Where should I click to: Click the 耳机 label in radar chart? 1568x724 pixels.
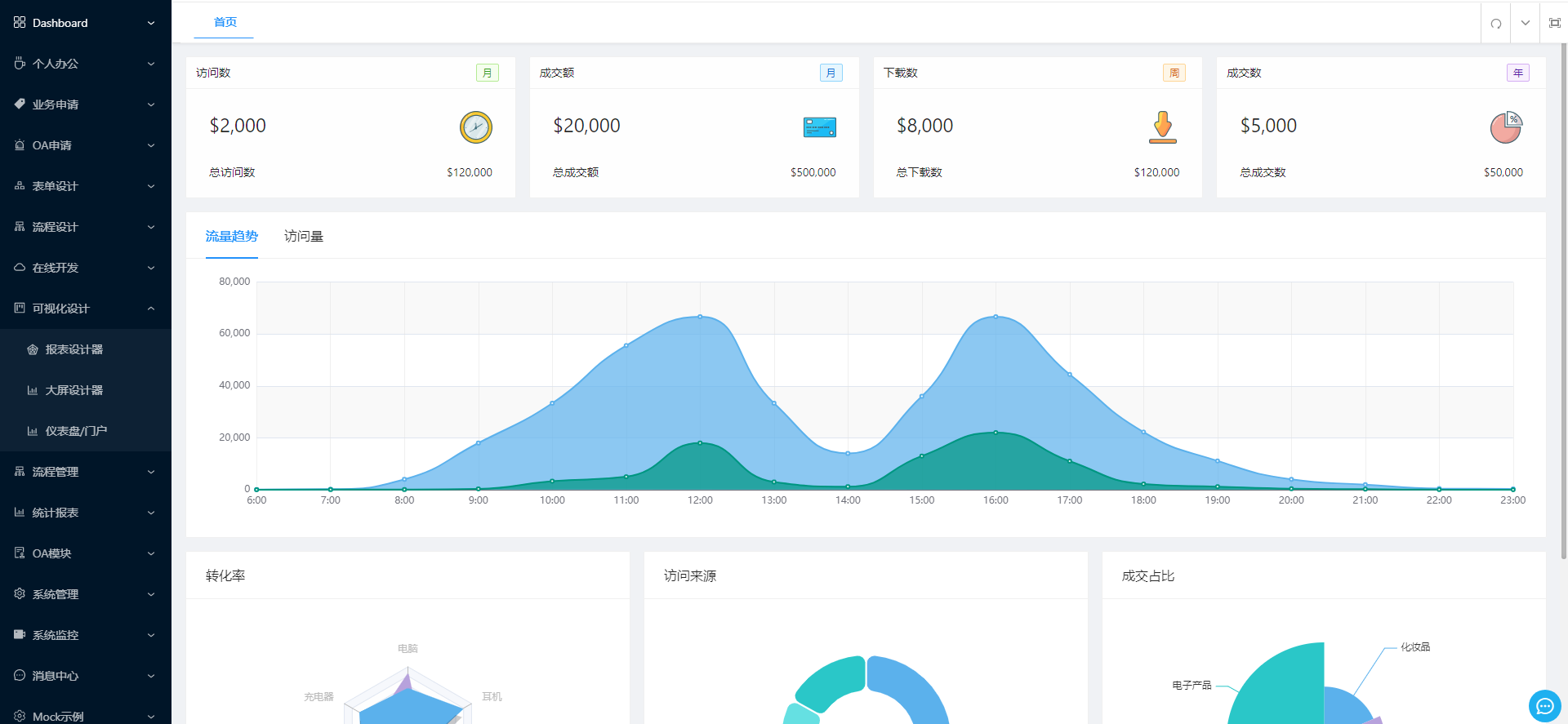click(492, 697)
